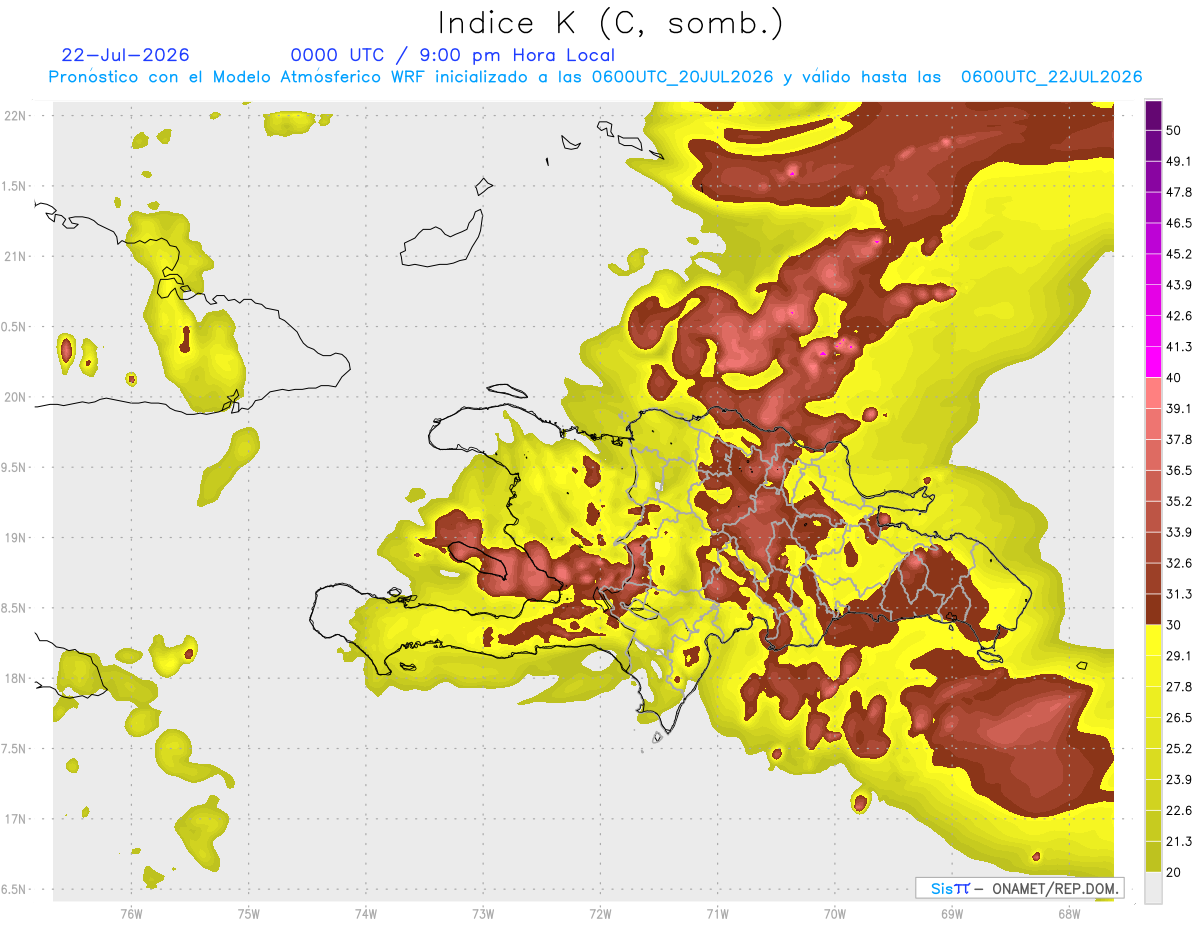The image size is (1200, 927).
Task: Select the magenta swatch between 40 and 41.3
Action: [1153, 362]
